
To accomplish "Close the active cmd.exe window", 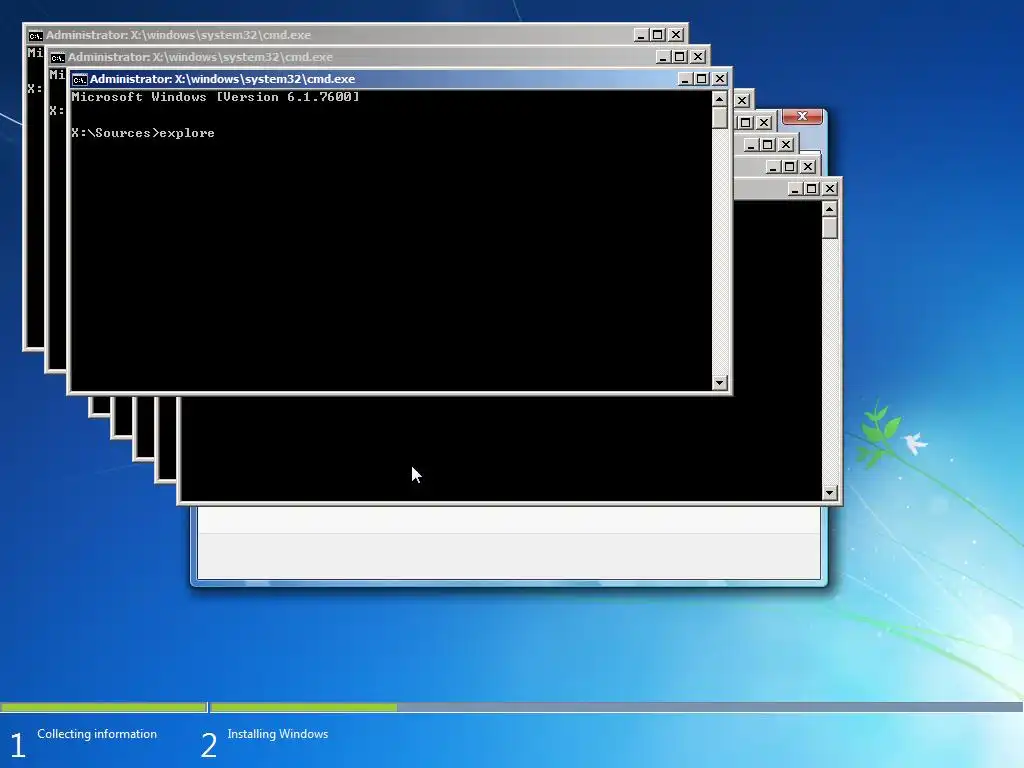I will coord(720,79).
